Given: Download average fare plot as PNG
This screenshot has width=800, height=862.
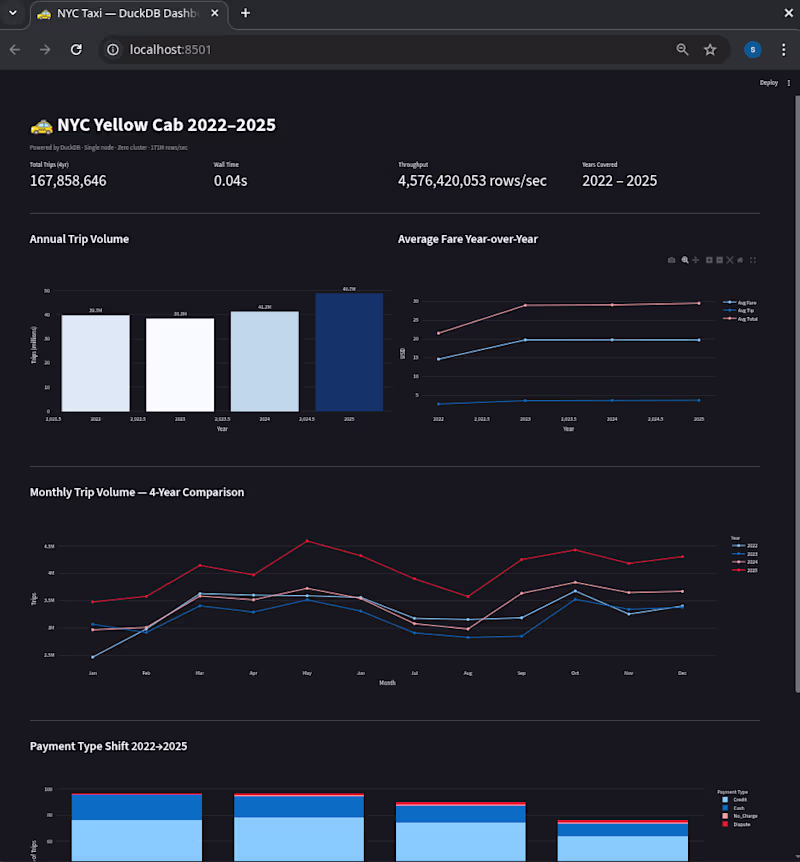Looking at the screenshot, I should 671,260.
